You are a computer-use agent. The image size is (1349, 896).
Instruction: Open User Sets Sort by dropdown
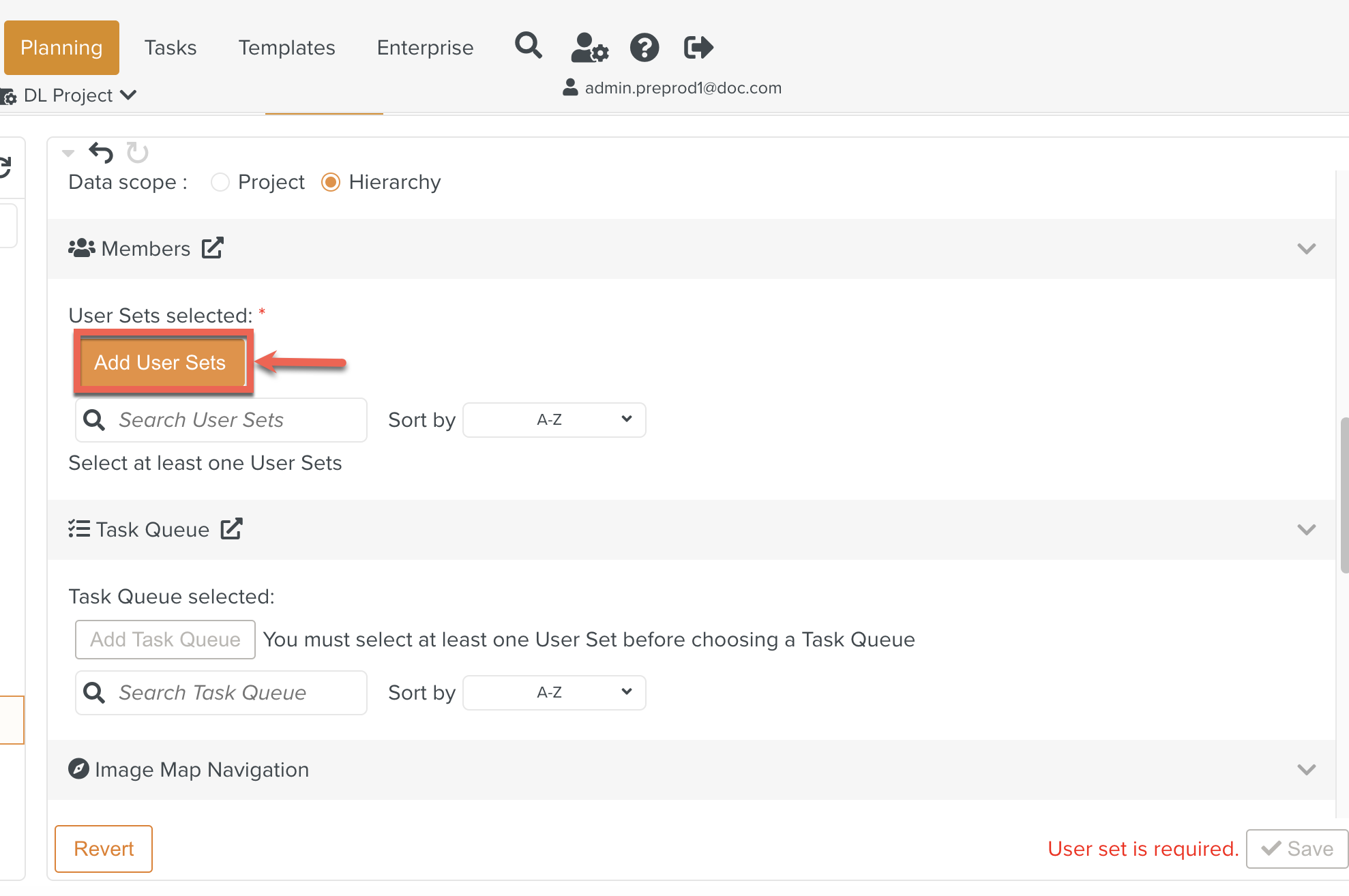[x=554, y=420]
